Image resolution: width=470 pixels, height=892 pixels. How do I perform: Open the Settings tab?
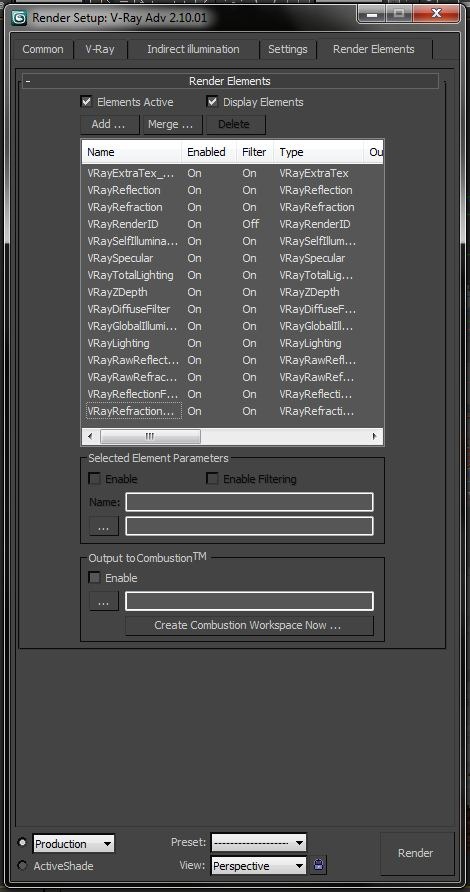(288, 49)
